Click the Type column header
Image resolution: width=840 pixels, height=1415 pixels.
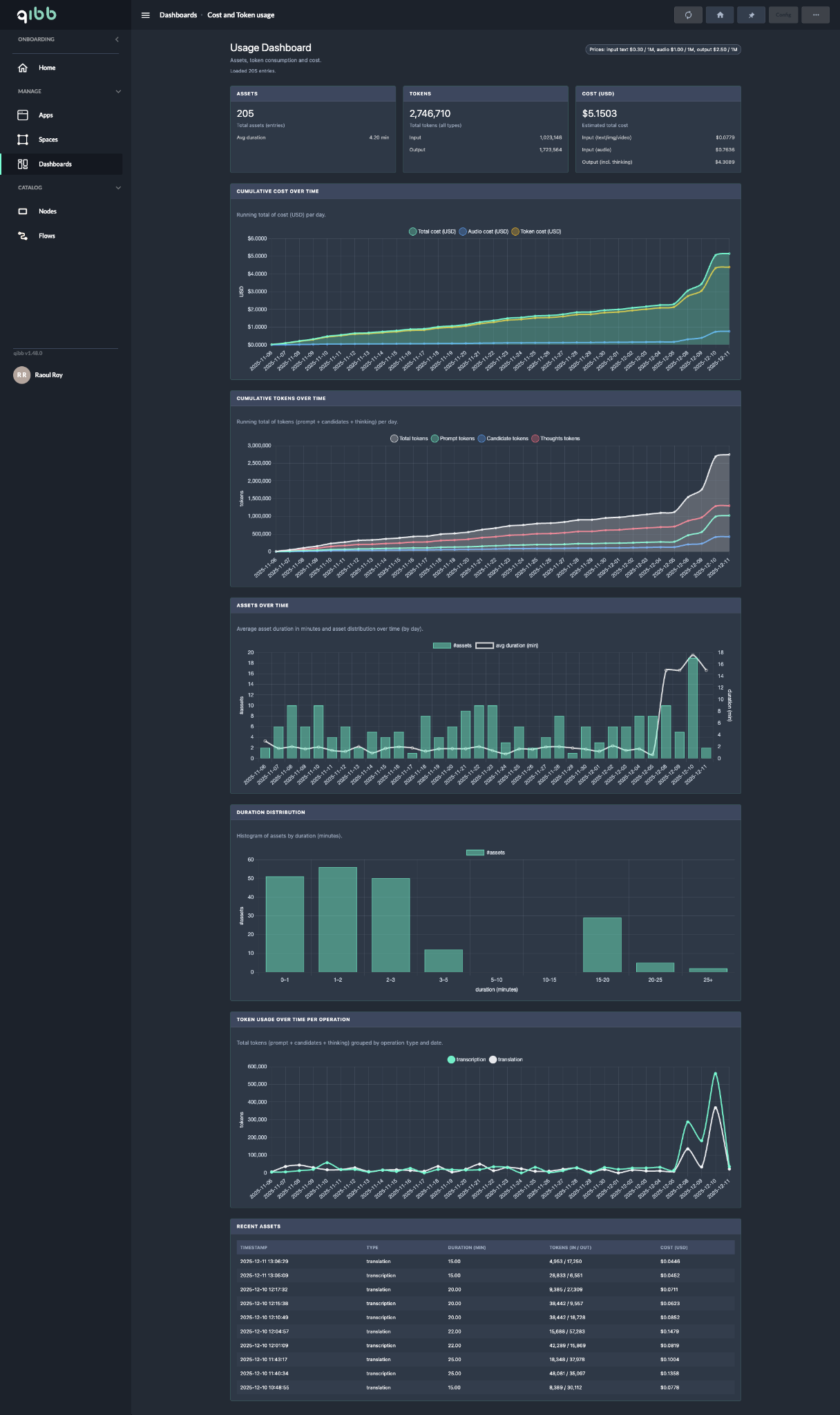(x=372, y=1247)
